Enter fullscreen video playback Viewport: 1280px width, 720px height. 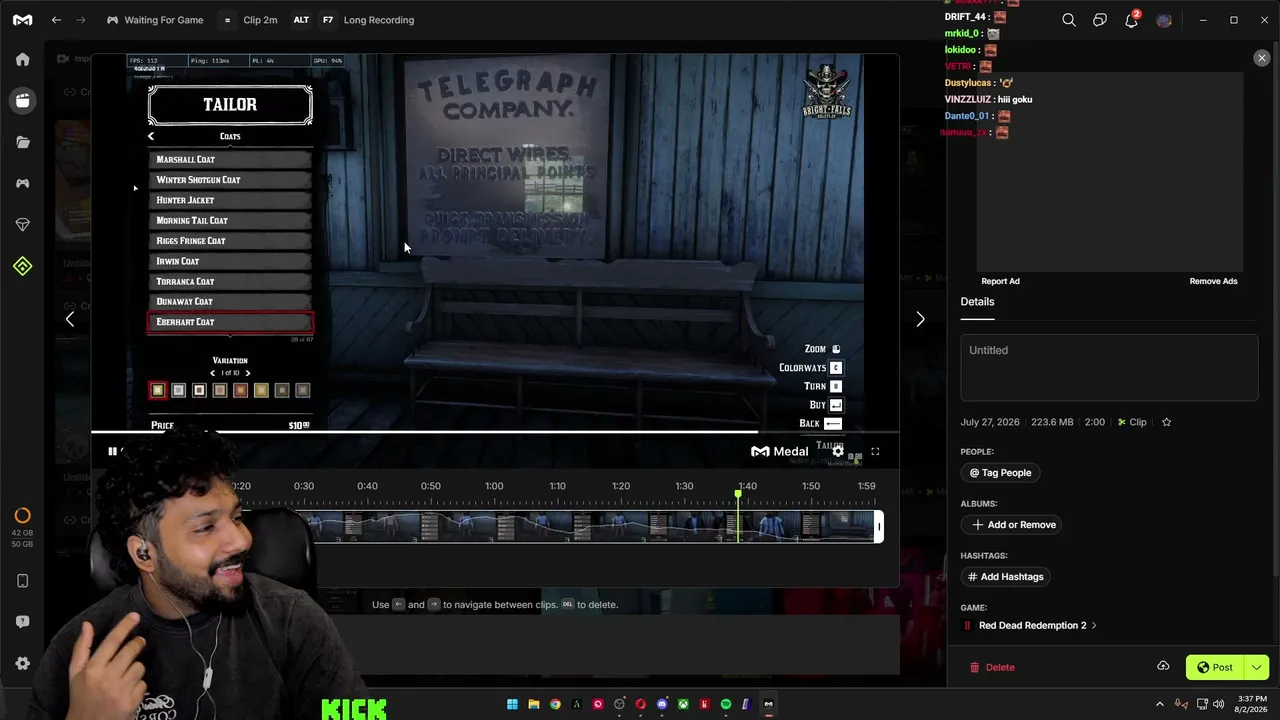(x=875, y=452)
